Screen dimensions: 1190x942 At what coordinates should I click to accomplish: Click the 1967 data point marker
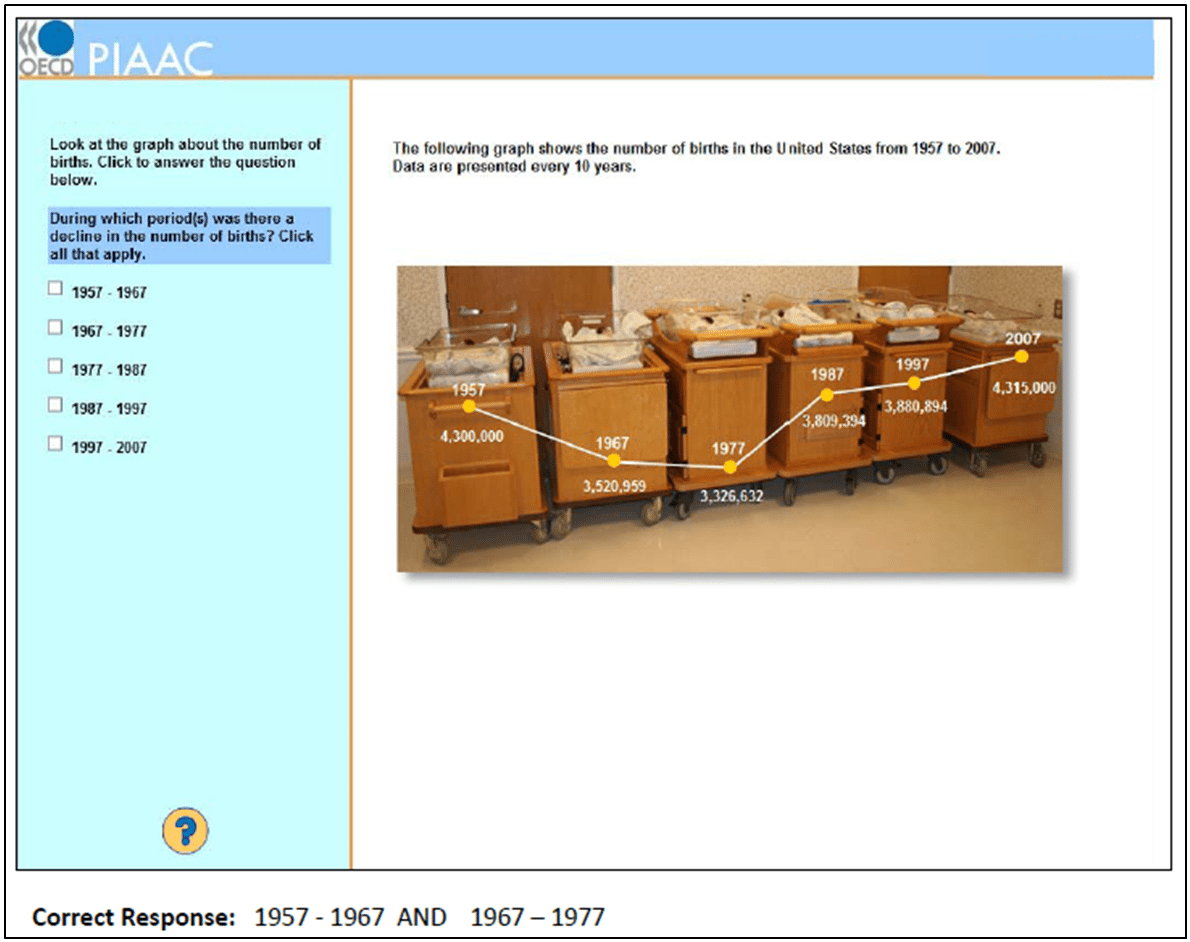point(614,460)
